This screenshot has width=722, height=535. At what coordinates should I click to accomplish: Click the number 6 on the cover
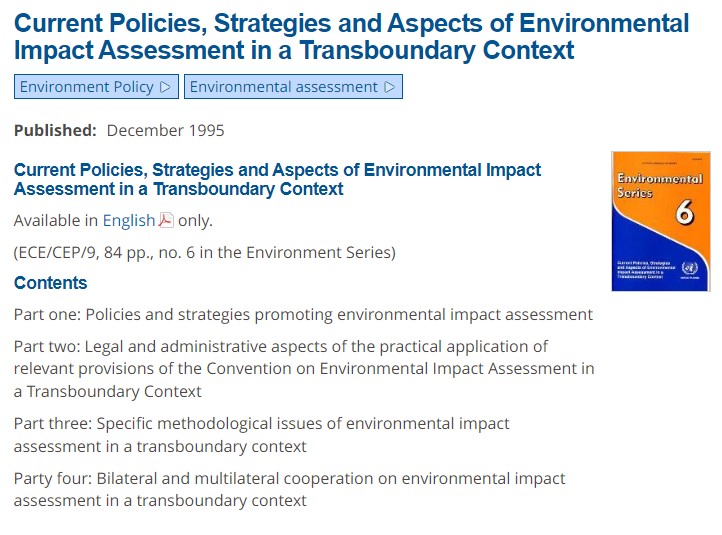click(685, 212)
